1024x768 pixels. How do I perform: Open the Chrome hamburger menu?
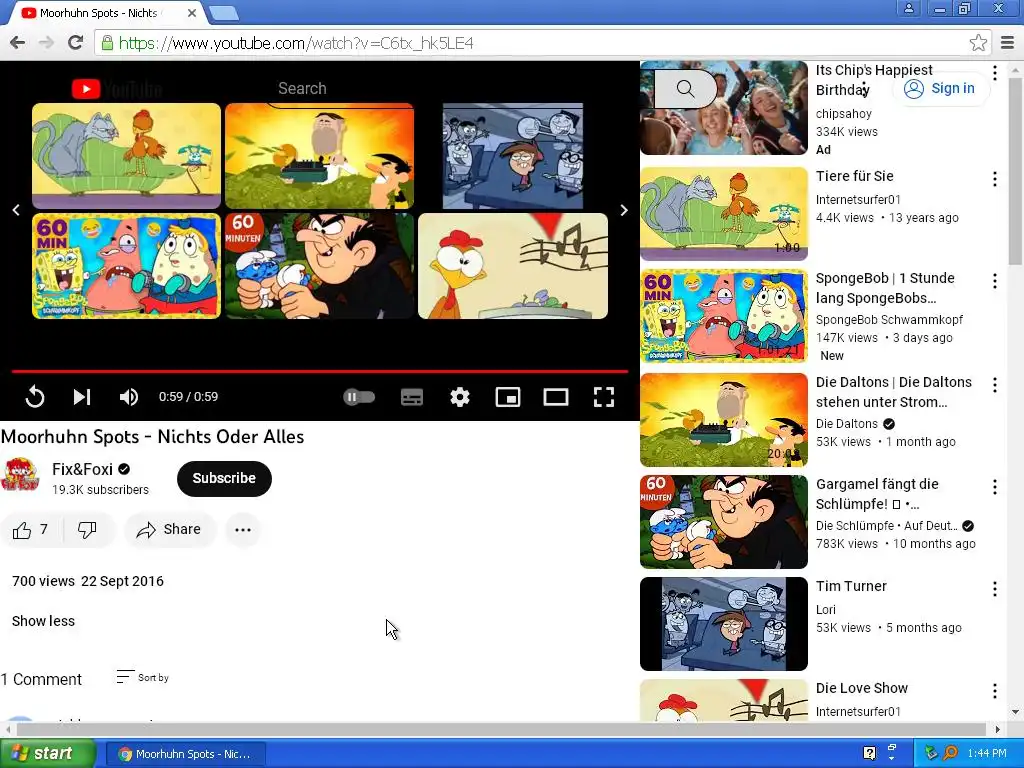click(1008, 43)
